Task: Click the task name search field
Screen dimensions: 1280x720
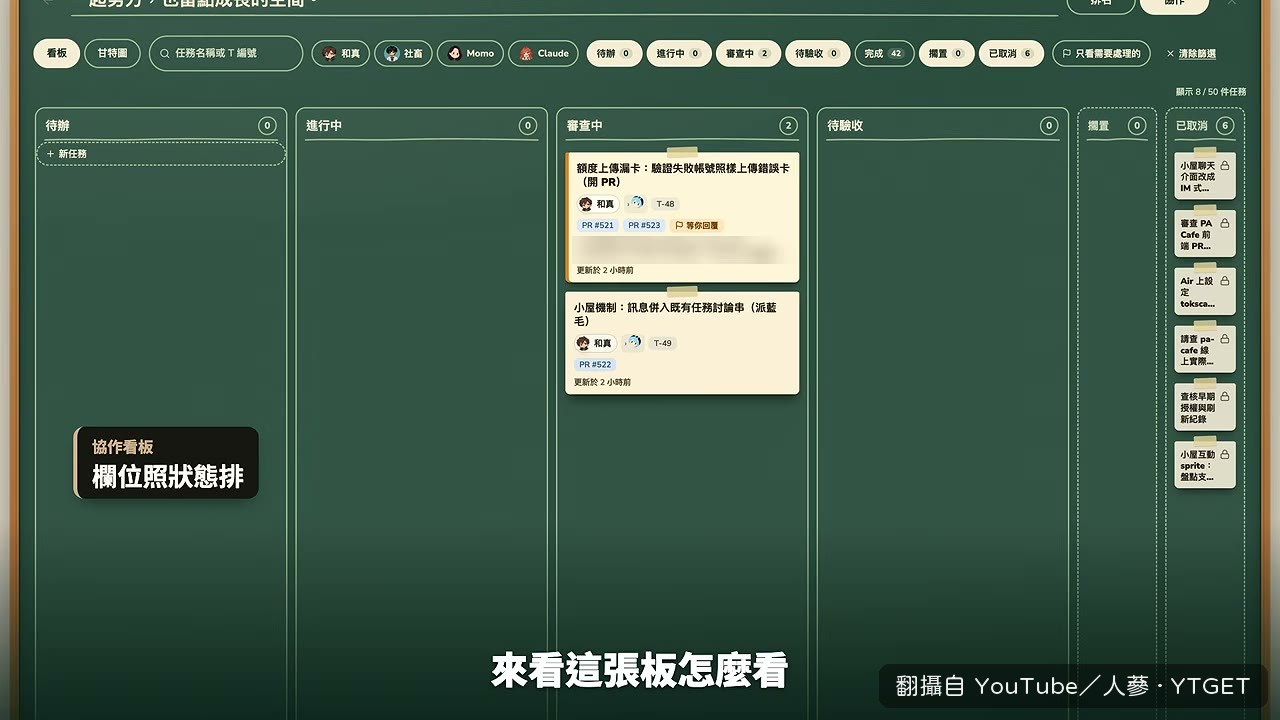Action: coord(226,53)
